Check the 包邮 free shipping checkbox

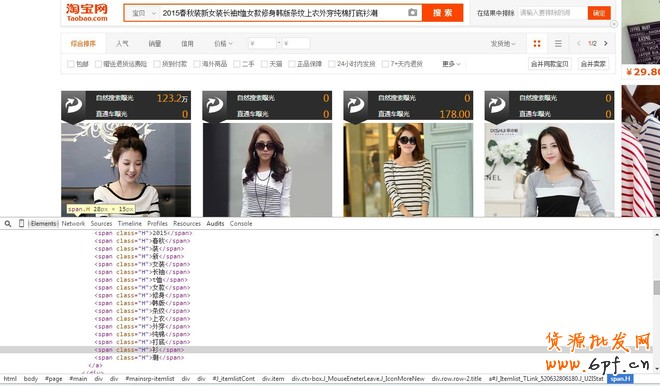pyautogui.click(x=71, y=64)
